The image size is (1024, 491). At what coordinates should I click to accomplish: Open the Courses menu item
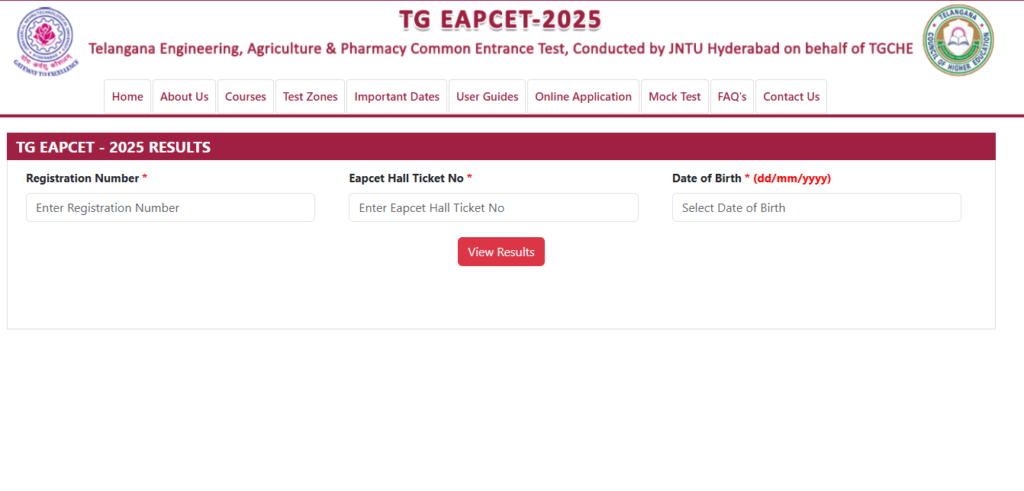246,97
